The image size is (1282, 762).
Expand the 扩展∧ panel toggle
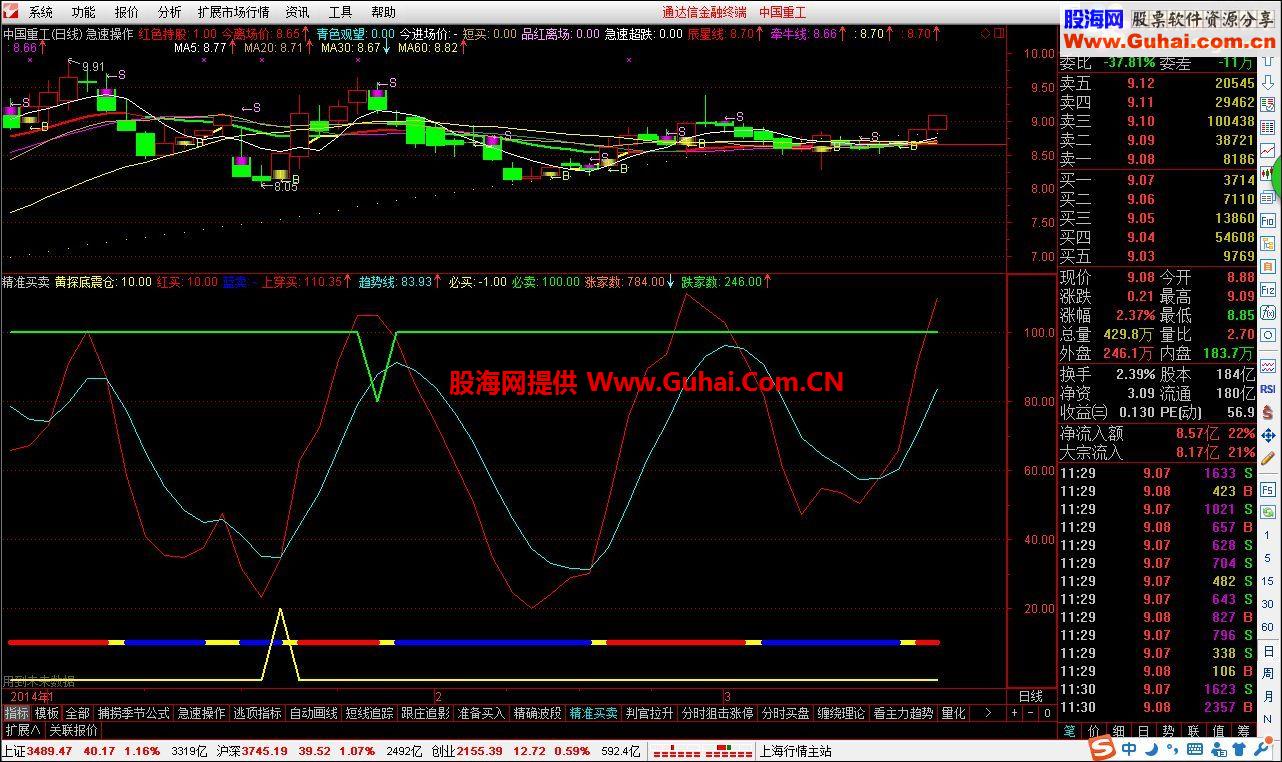[23, 730]
